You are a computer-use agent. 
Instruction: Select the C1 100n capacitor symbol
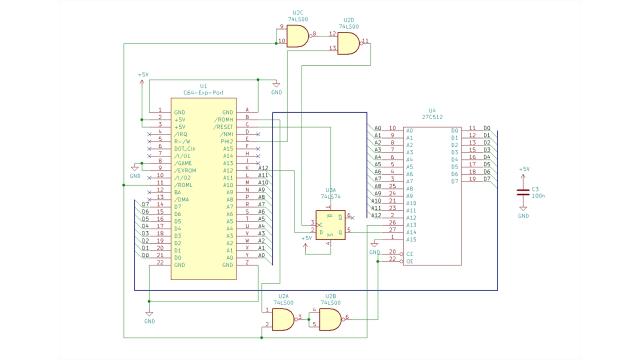pyautogui.click(x=523, y=192)
